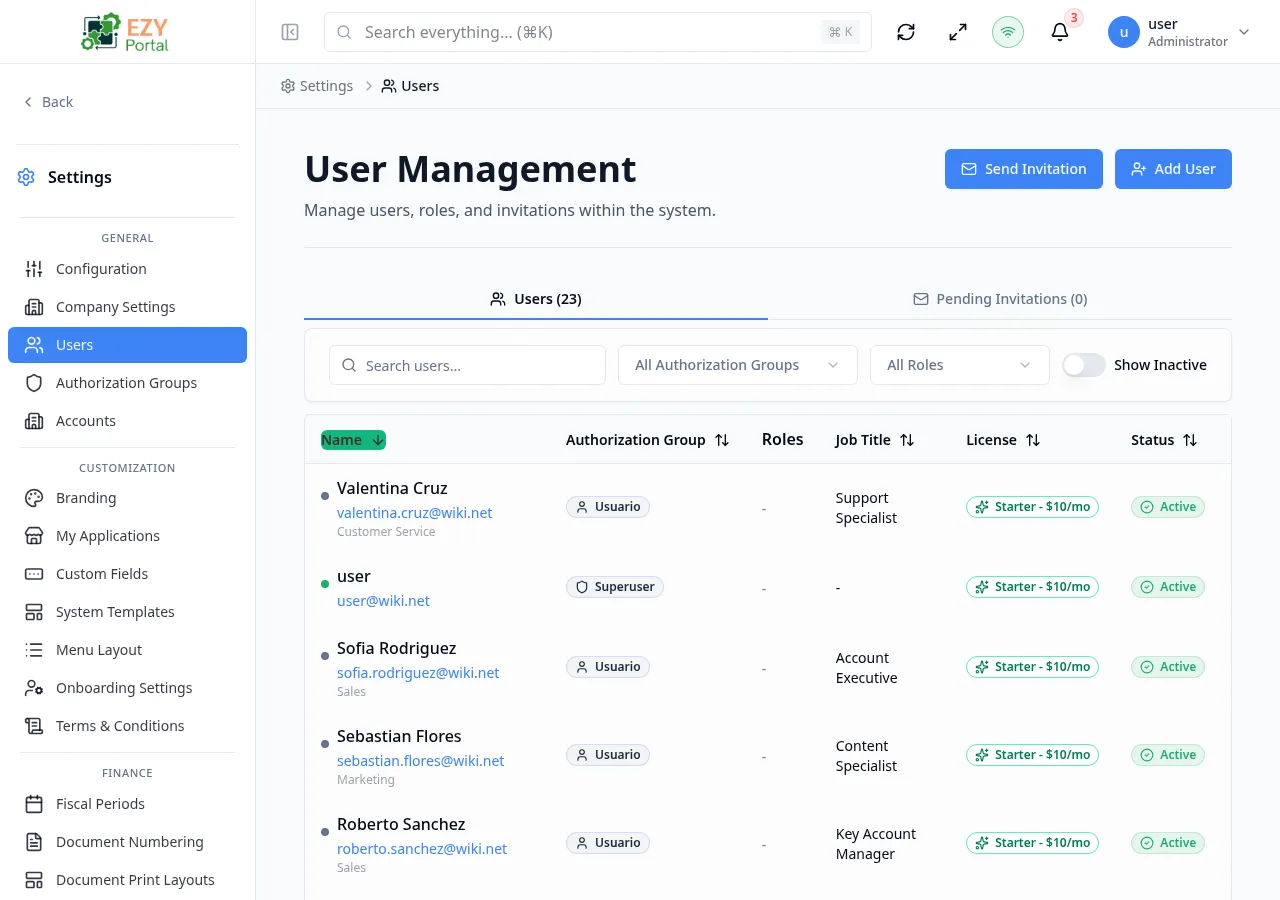This screenshot has width=1280, height=900.
Task: Click Valentina Cruz's Usuario badge
Action: point(608,507)
